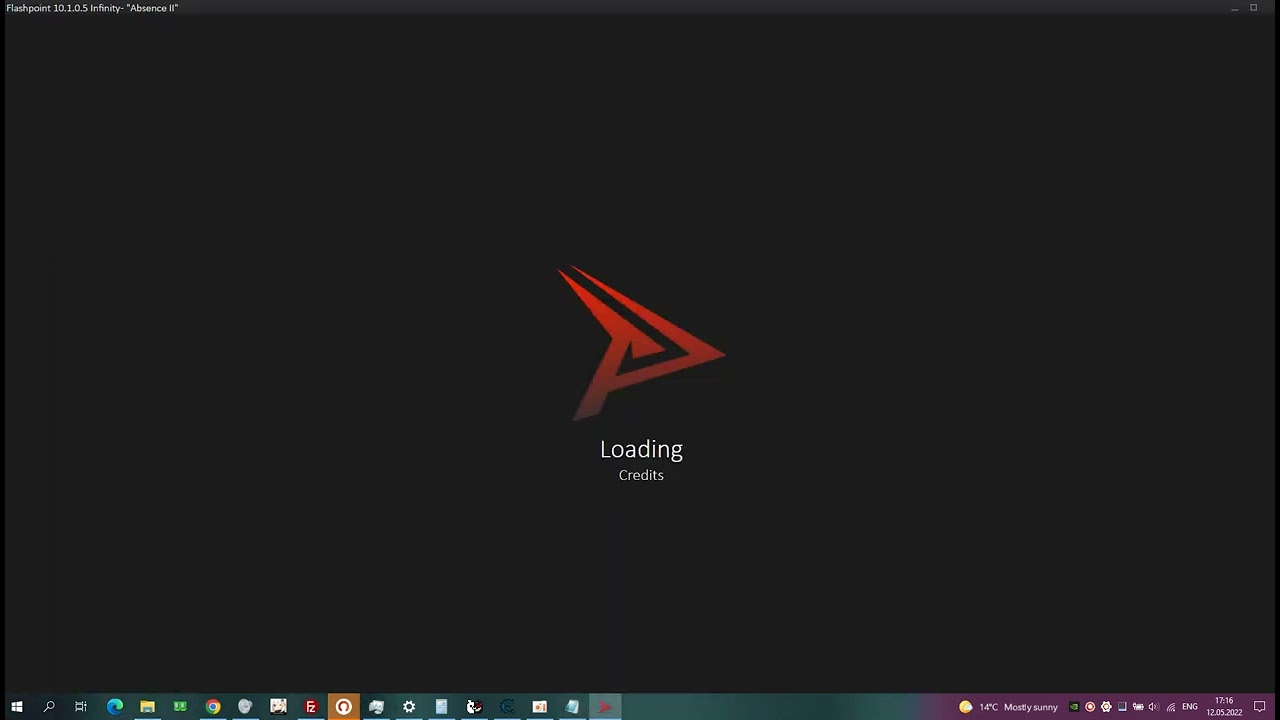Open clock showing 17:16 12.05.2022

pos(1224,707)
